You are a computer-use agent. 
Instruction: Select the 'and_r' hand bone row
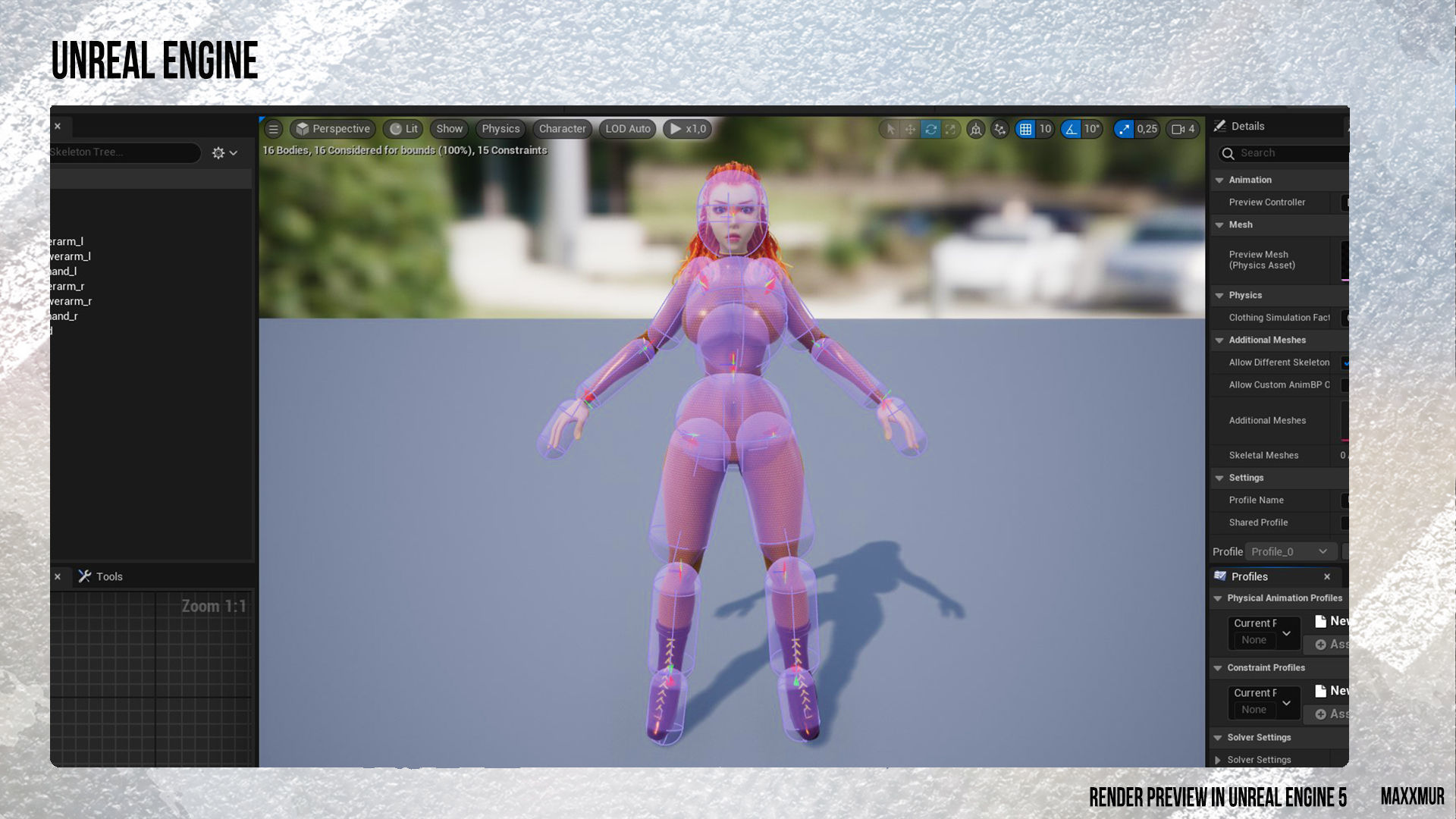click(64, 315)
